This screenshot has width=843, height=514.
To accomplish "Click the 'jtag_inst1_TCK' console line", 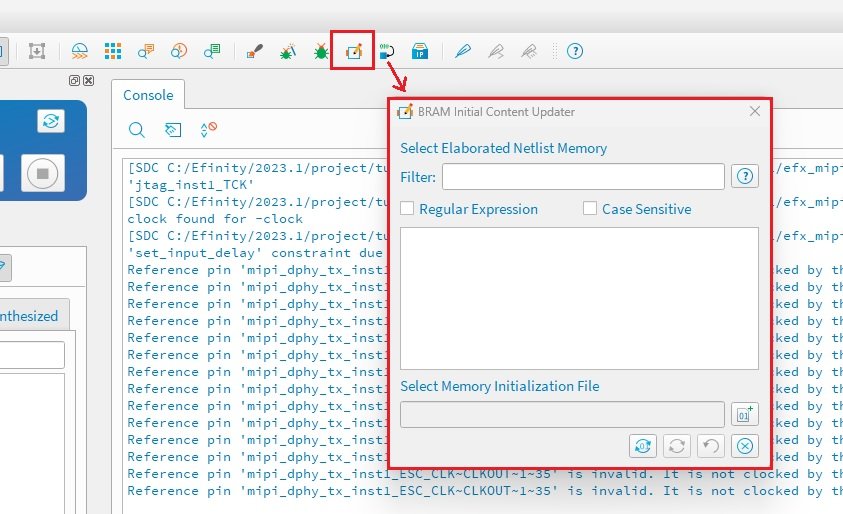I will 191,185.
